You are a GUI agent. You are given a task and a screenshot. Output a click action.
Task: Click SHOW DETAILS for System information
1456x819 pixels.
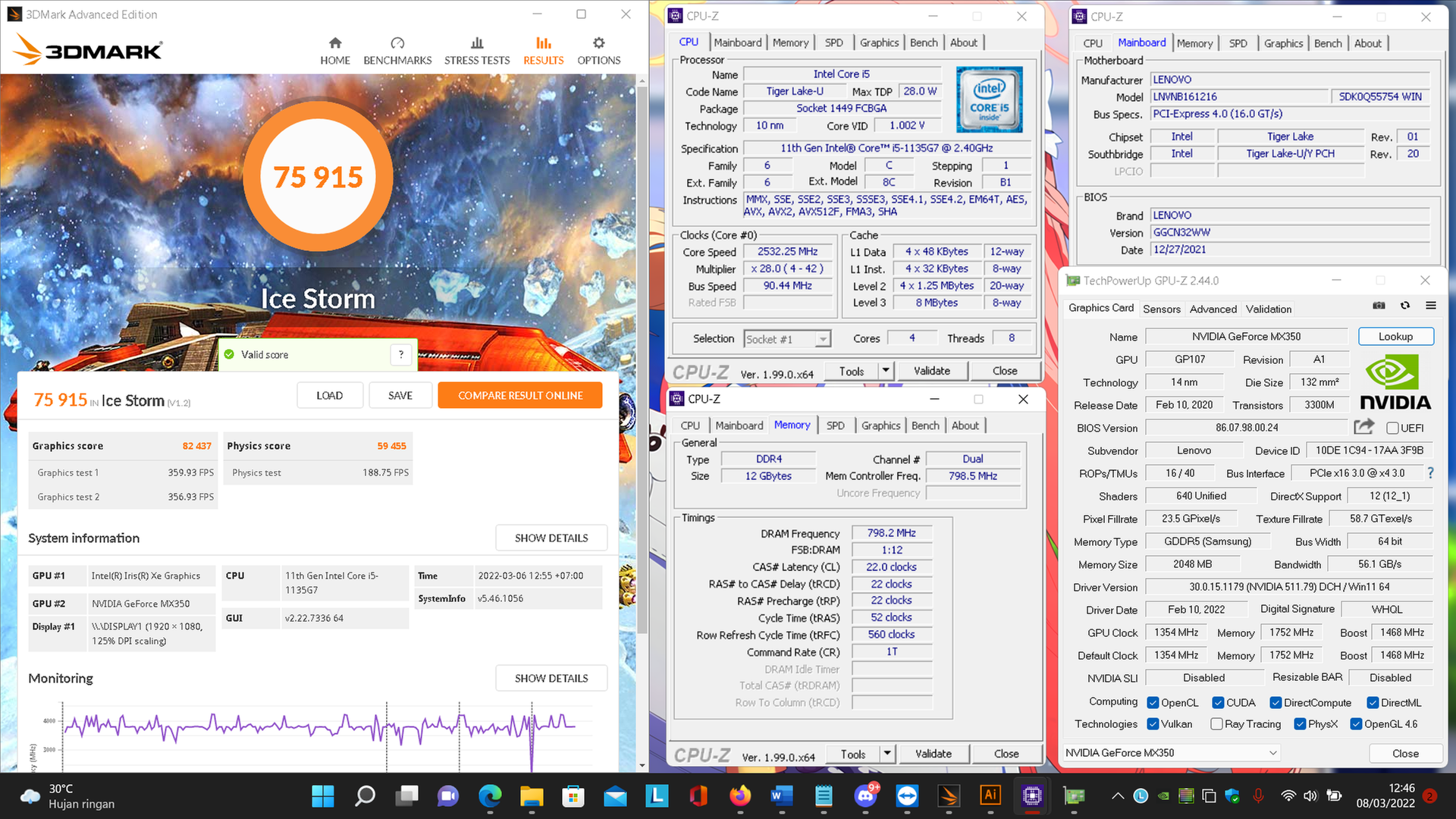coord(551,538)
